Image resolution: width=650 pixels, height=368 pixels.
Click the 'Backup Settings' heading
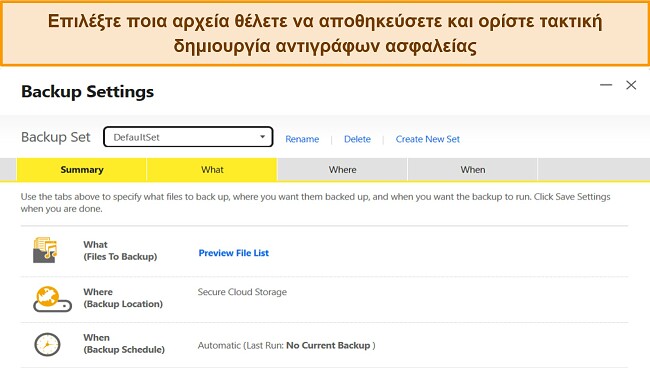coord(87,92)
